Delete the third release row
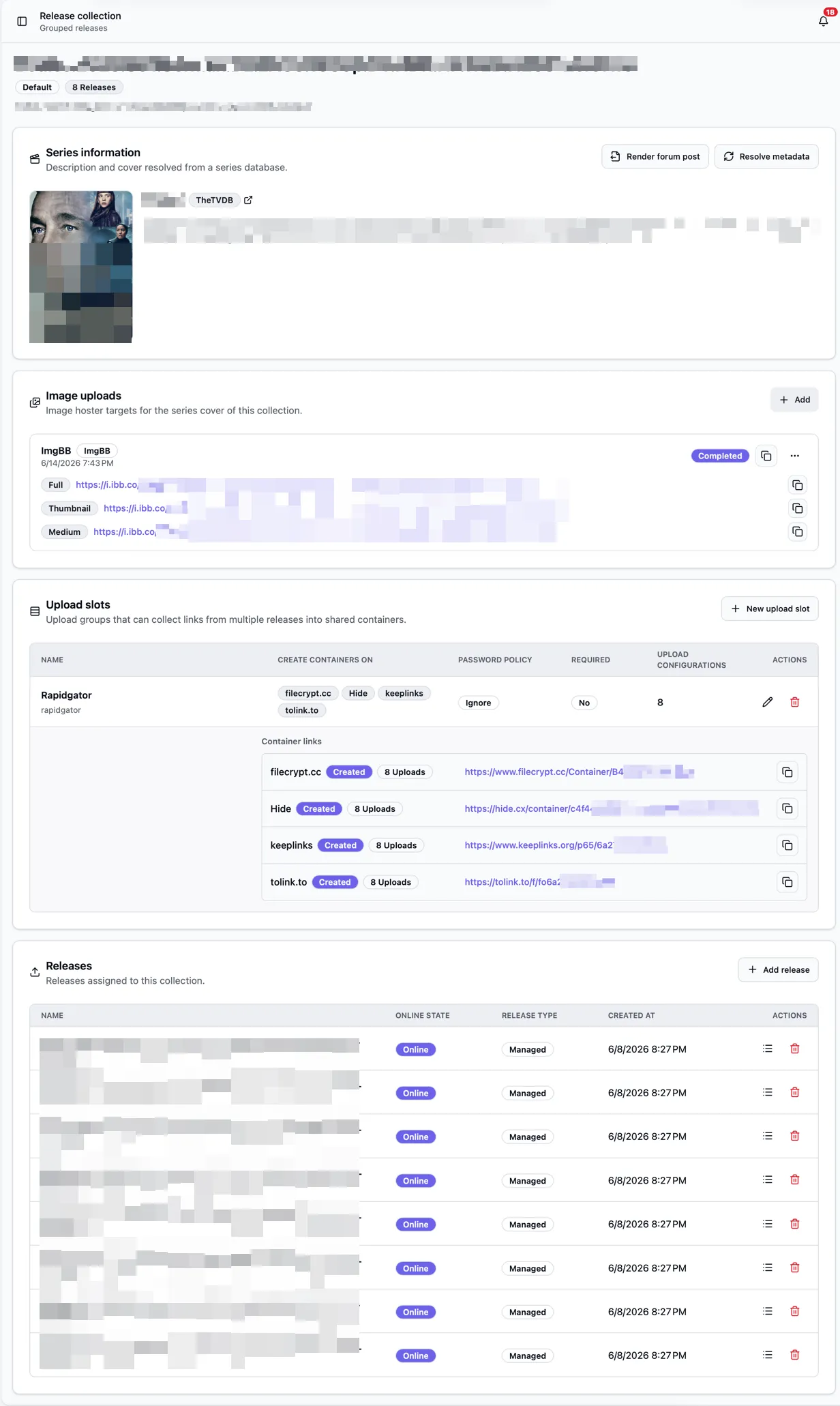The height and width of the screenshot is (1406, 840). coord(795,1136)
